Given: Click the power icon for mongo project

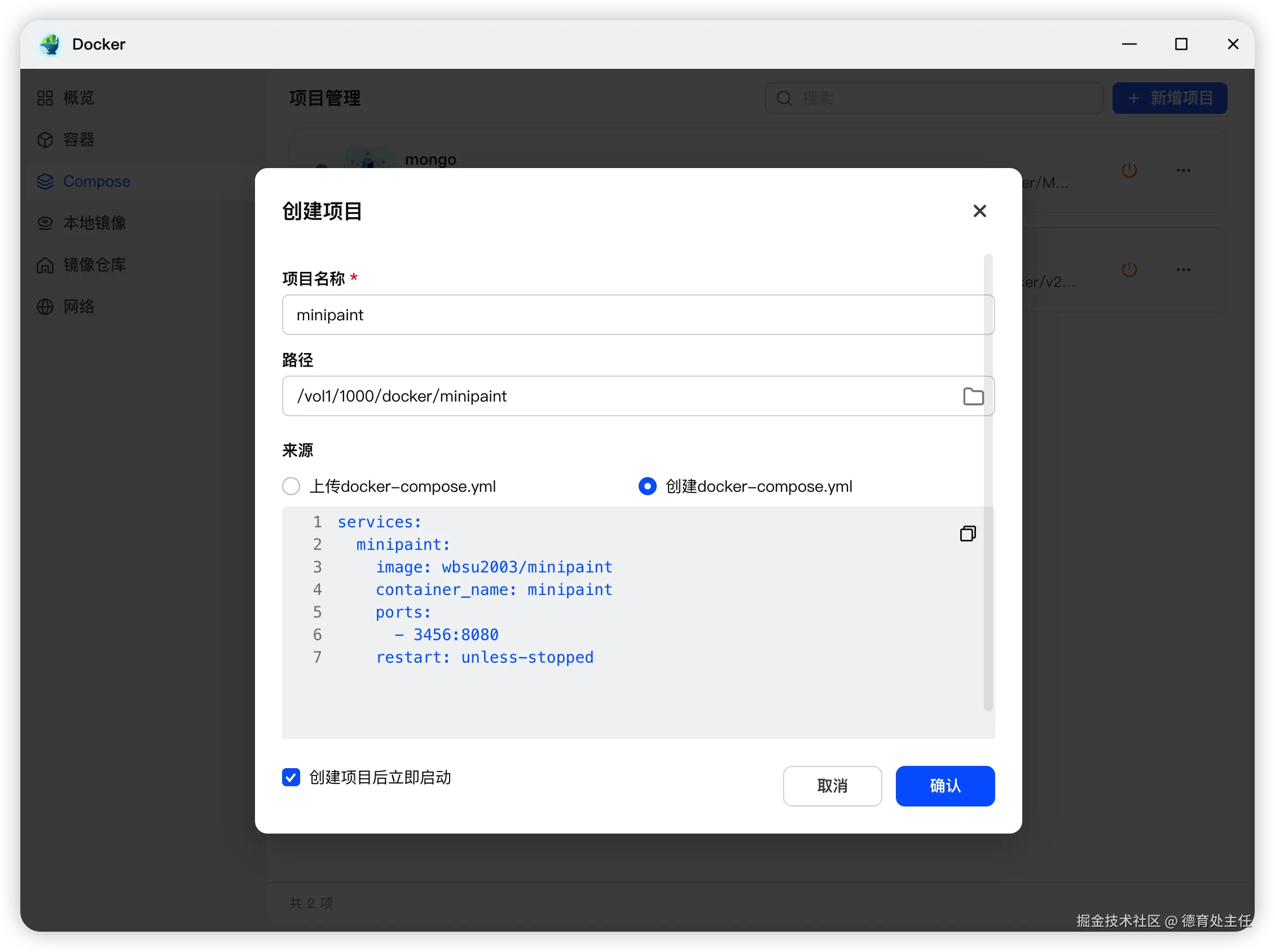Looking at the screenshot, I should tap(1128, 170).
